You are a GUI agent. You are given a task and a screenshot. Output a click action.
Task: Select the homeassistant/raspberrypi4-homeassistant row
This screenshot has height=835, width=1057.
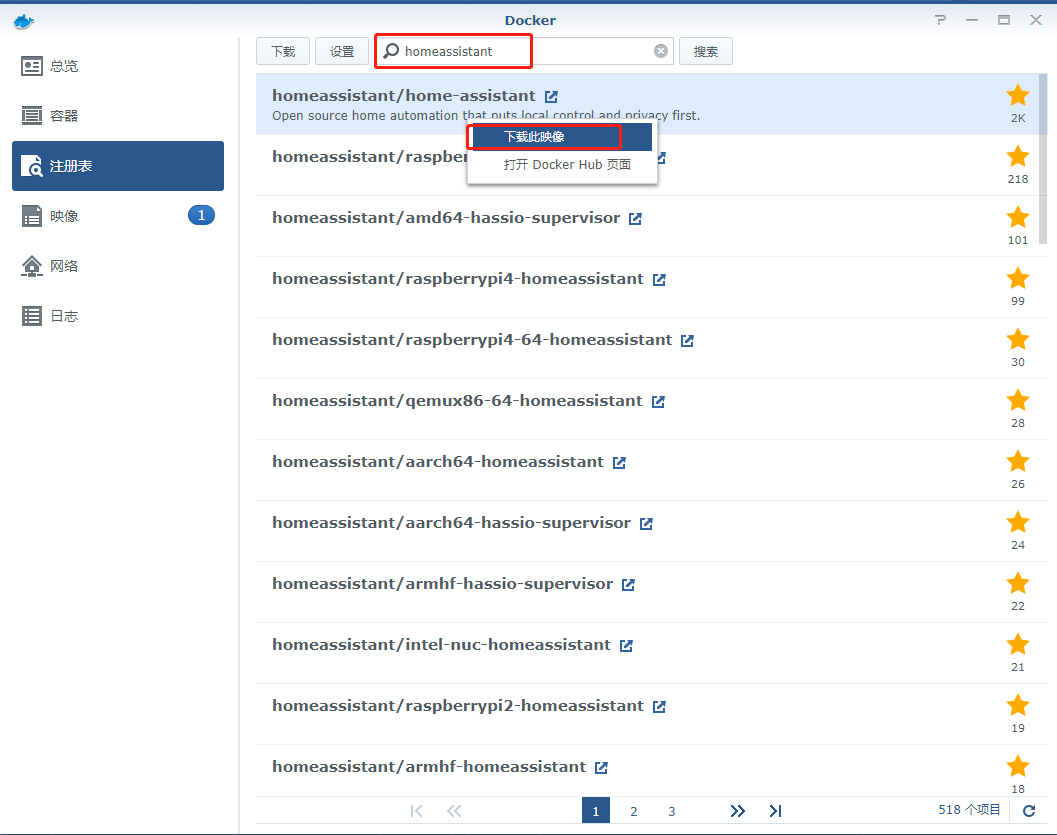pos(648,287)
